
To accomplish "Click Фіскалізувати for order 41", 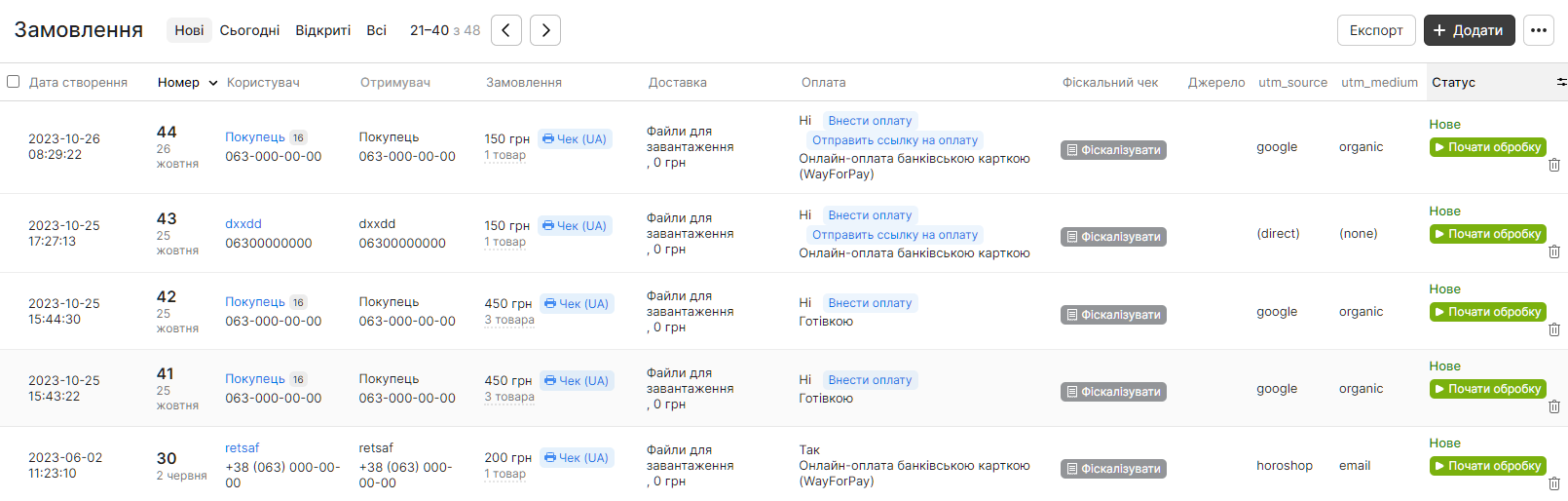I will point(1113,392).
